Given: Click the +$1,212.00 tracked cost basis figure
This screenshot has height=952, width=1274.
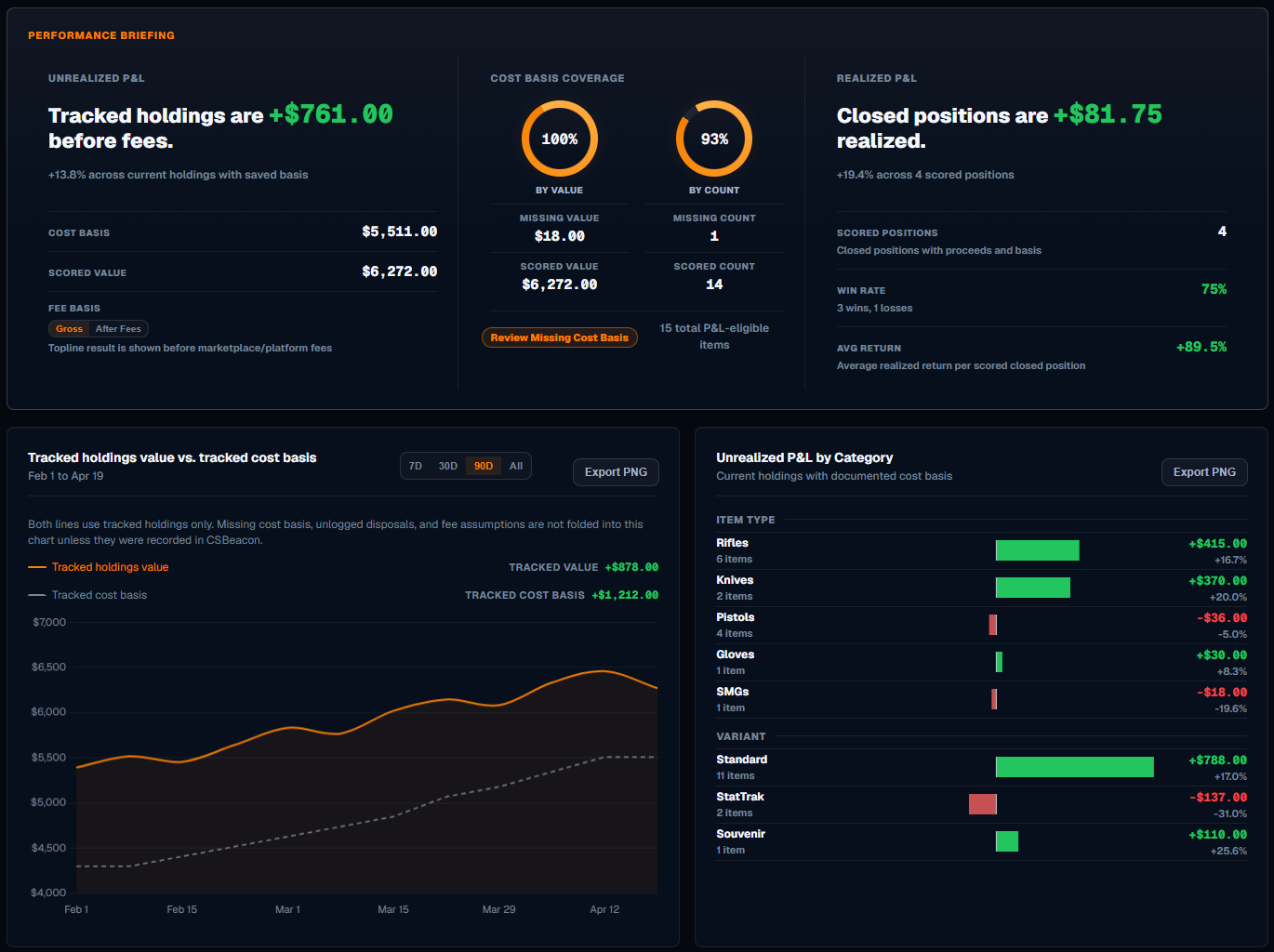Looking at the screenshot, I should (x=625, y=595).
